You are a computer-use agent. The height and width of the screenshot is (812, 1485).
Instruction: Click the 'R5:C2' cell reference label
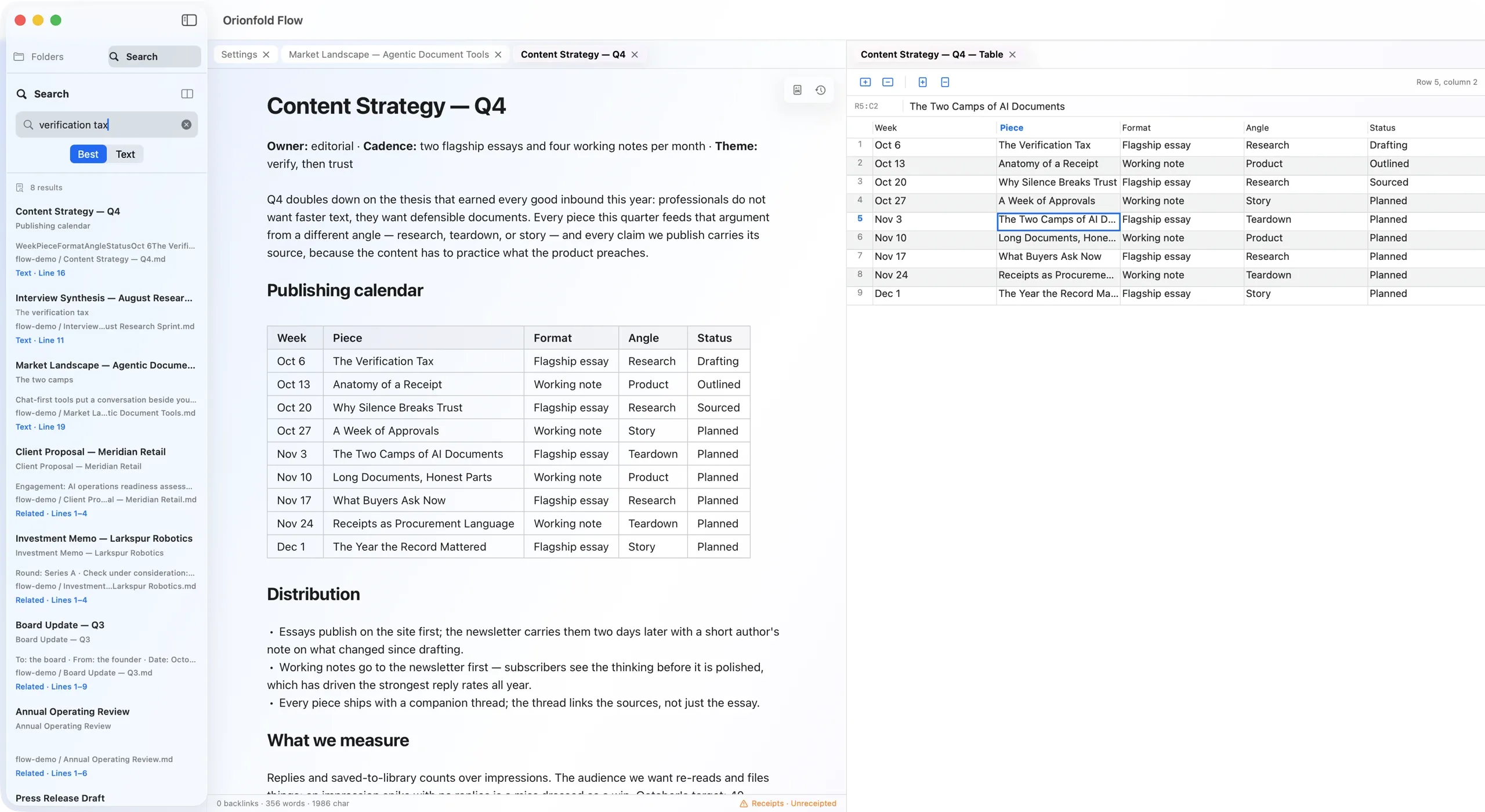866,106
